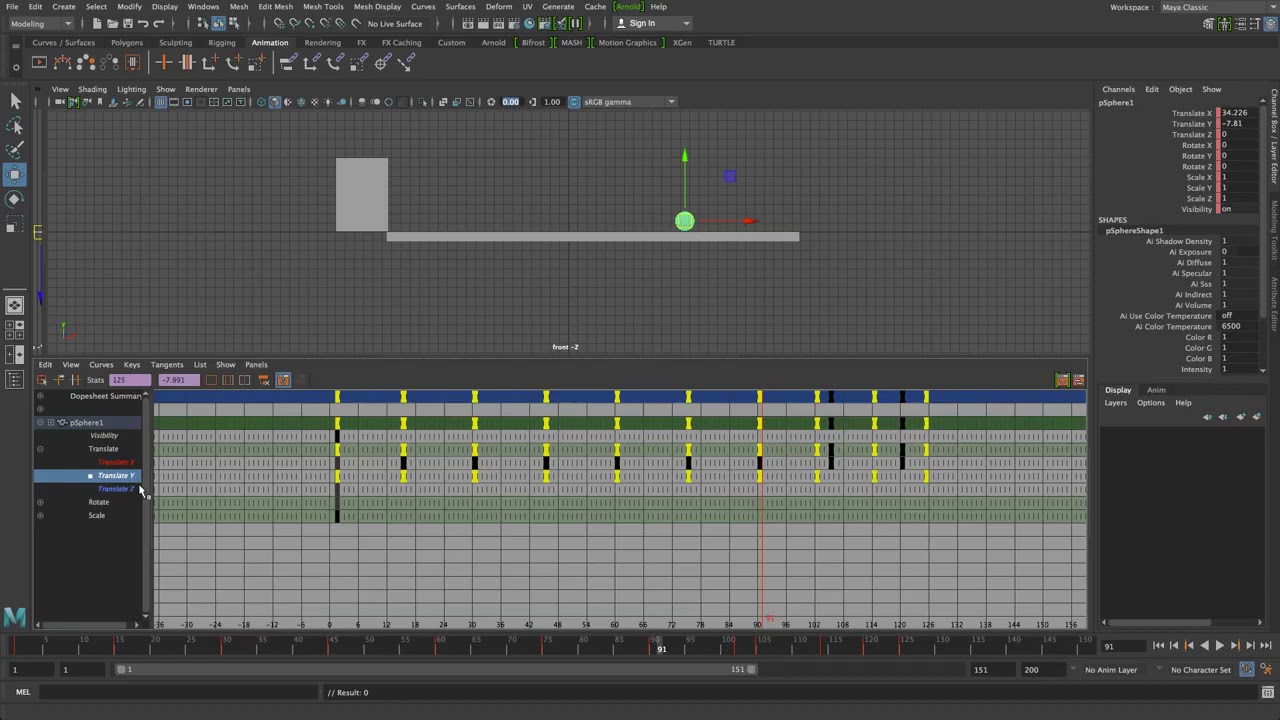Click the Dope Sheet insert keys tool
This screenshot has width=1280, height=720.
coord(75,380)
